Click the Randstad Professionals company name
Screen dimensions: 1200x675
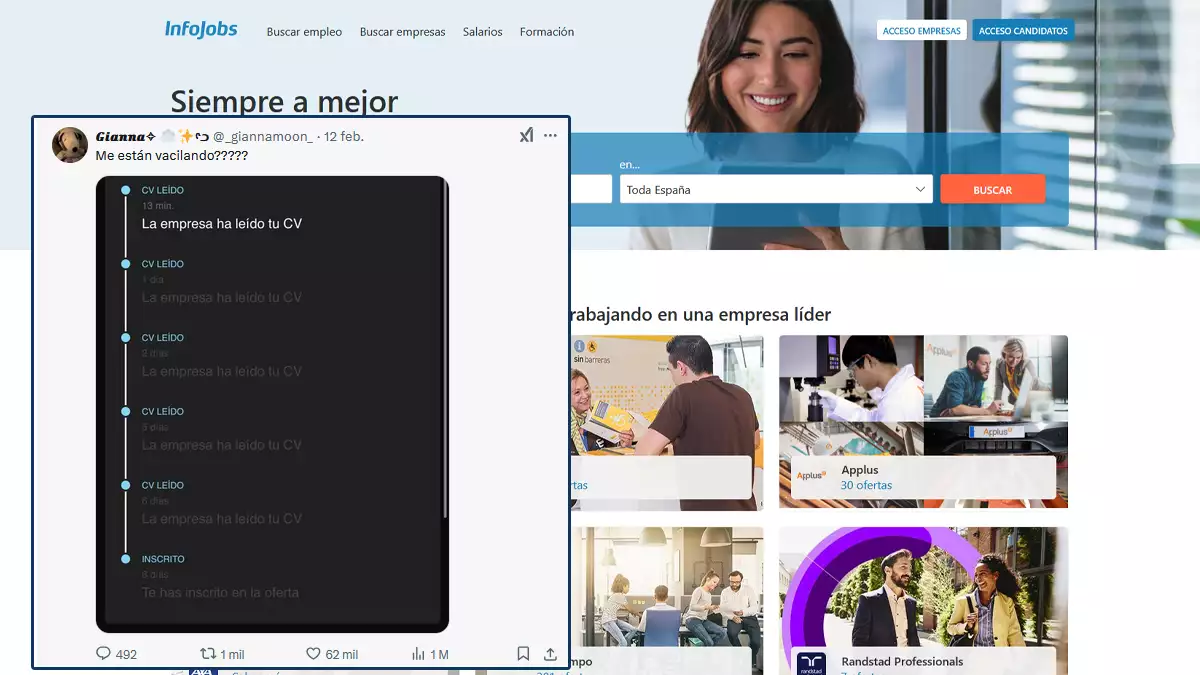[902, 662]
